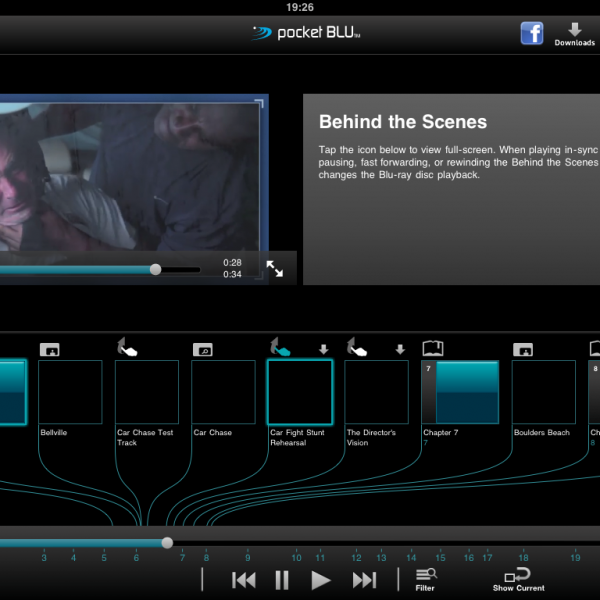Jump to chapter 10 timeline marker
The width and height of the screenshot is (600, 600).
point(296,557)
